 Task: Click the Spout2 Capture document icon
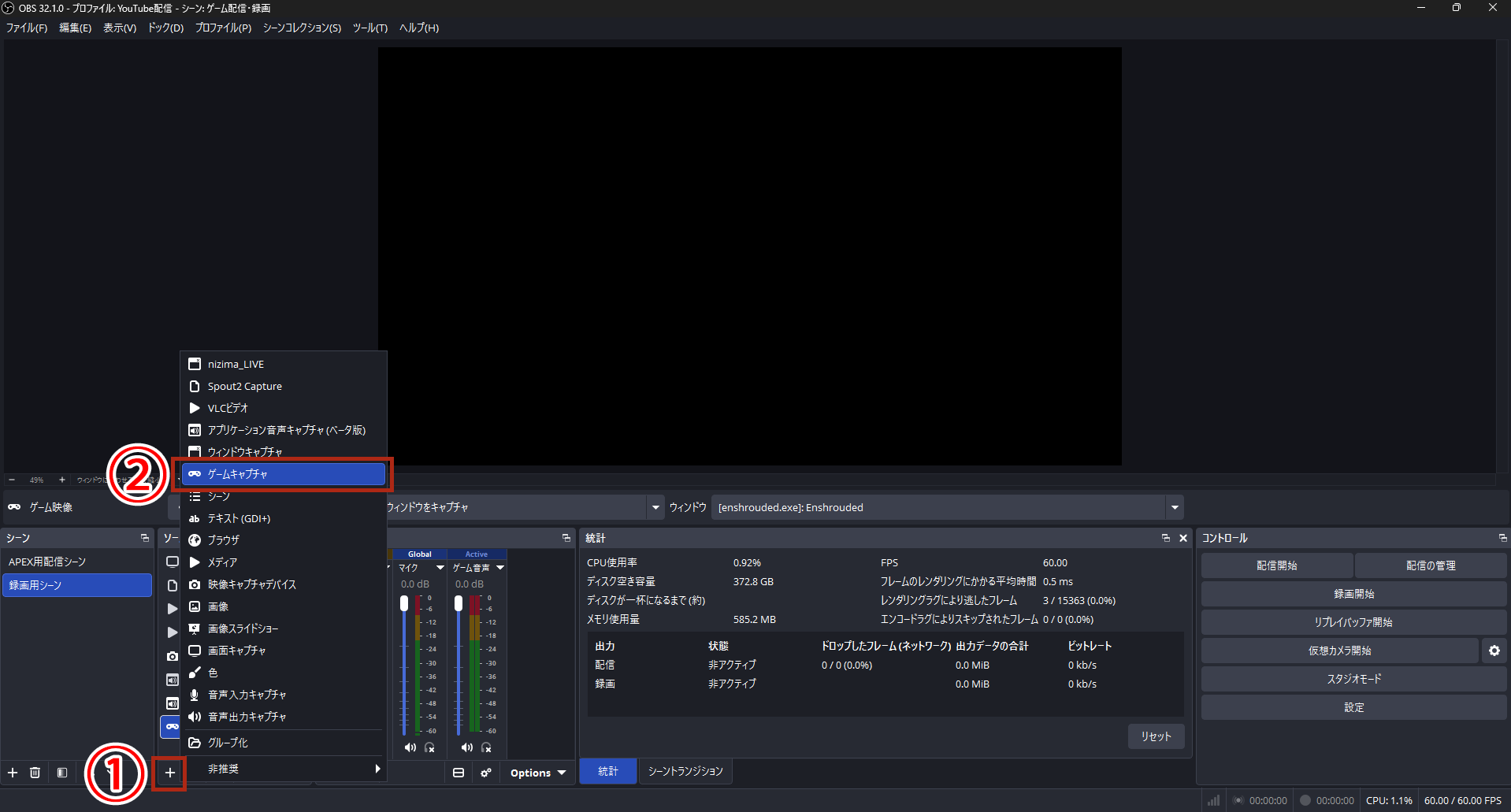point(195,386)
